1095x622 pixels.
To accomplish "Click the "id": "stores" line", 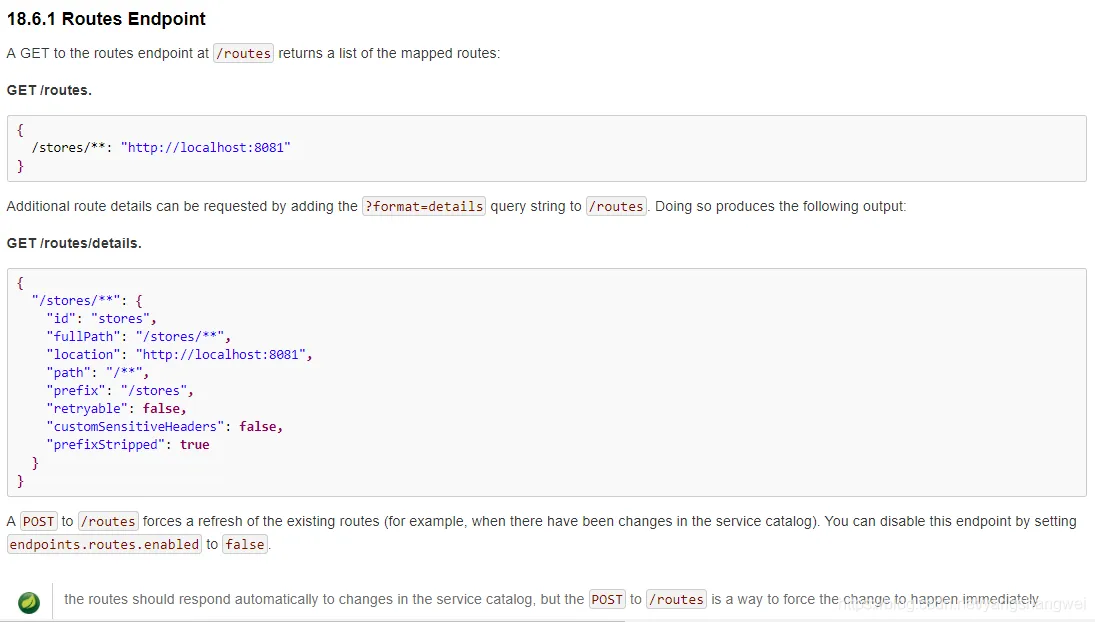I will click(101, 318).
